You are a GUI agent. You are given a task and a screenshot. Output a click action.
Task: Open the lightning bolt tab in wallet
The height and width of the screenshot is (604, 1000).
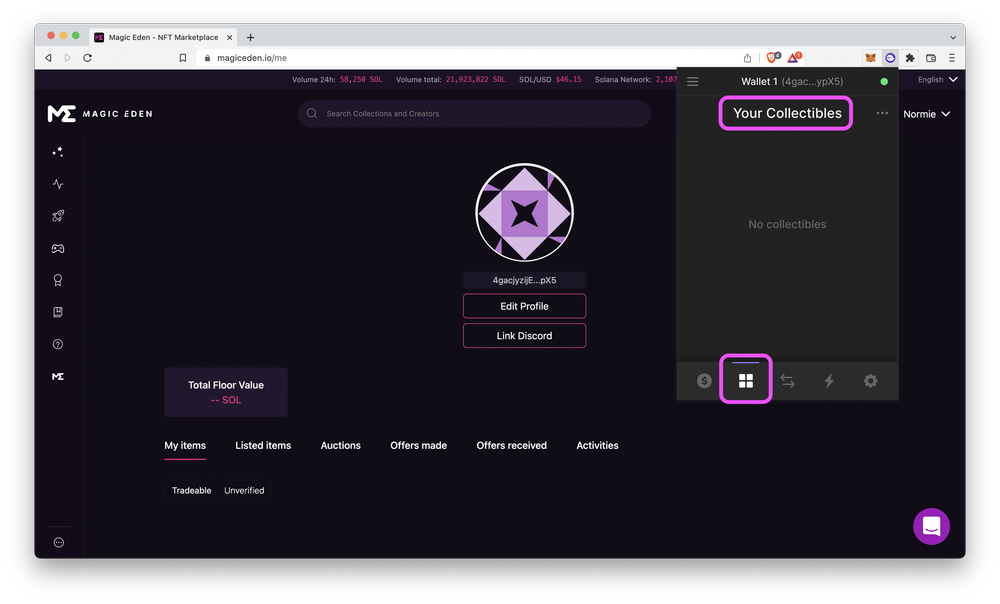point(829,381)
